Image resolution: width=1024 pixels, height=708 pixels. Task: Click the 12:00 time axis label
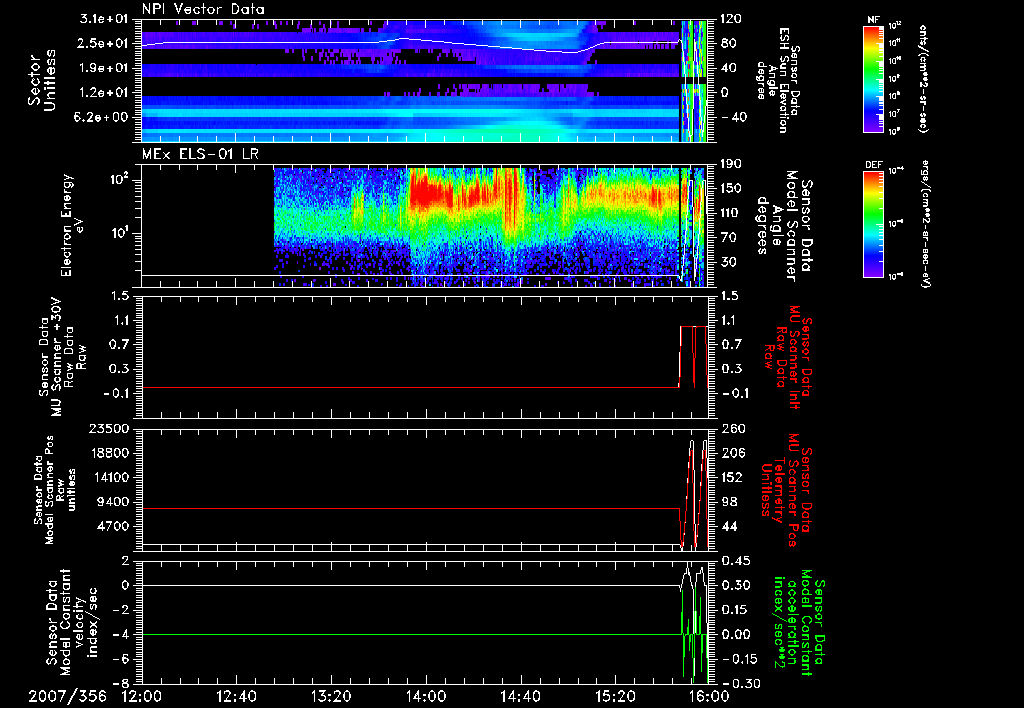[142, 696]
